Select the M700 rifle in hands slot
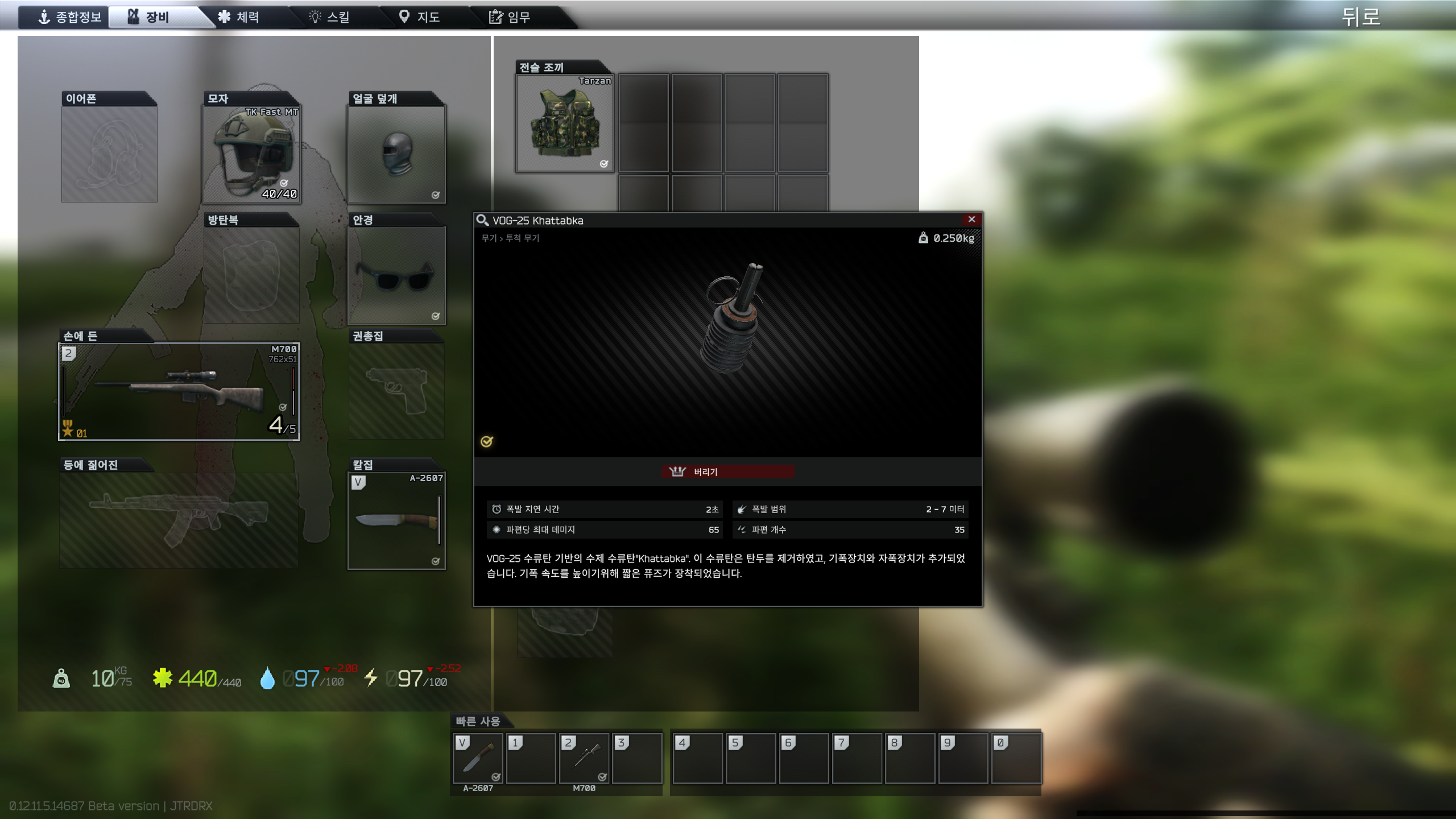Image resolution: width=1456 pixels, height=819 pixels. coord(179,391)
